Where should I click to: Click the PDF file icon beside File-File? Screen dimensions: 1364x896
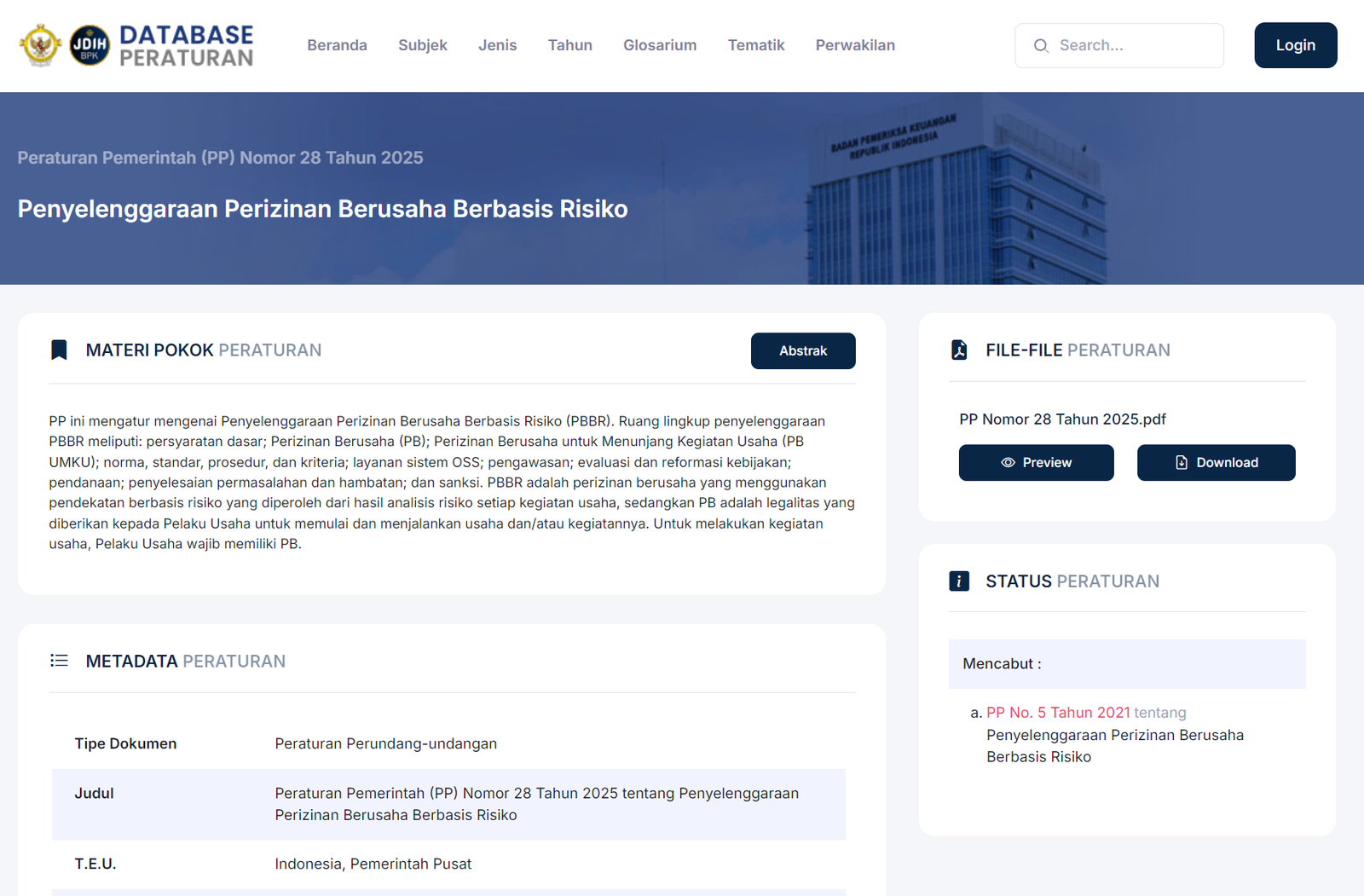coord(959,350)
